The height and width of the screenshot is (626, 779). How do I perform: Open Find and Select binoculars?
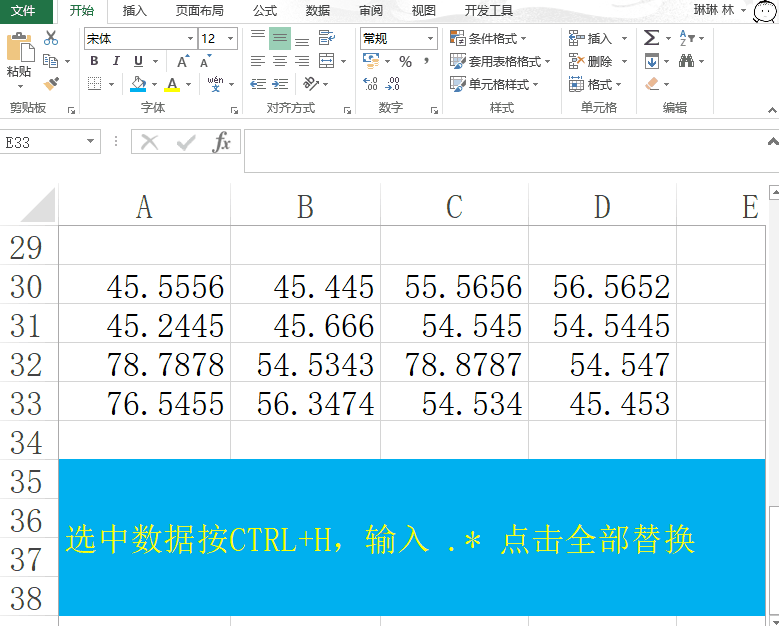click(687, 61)
